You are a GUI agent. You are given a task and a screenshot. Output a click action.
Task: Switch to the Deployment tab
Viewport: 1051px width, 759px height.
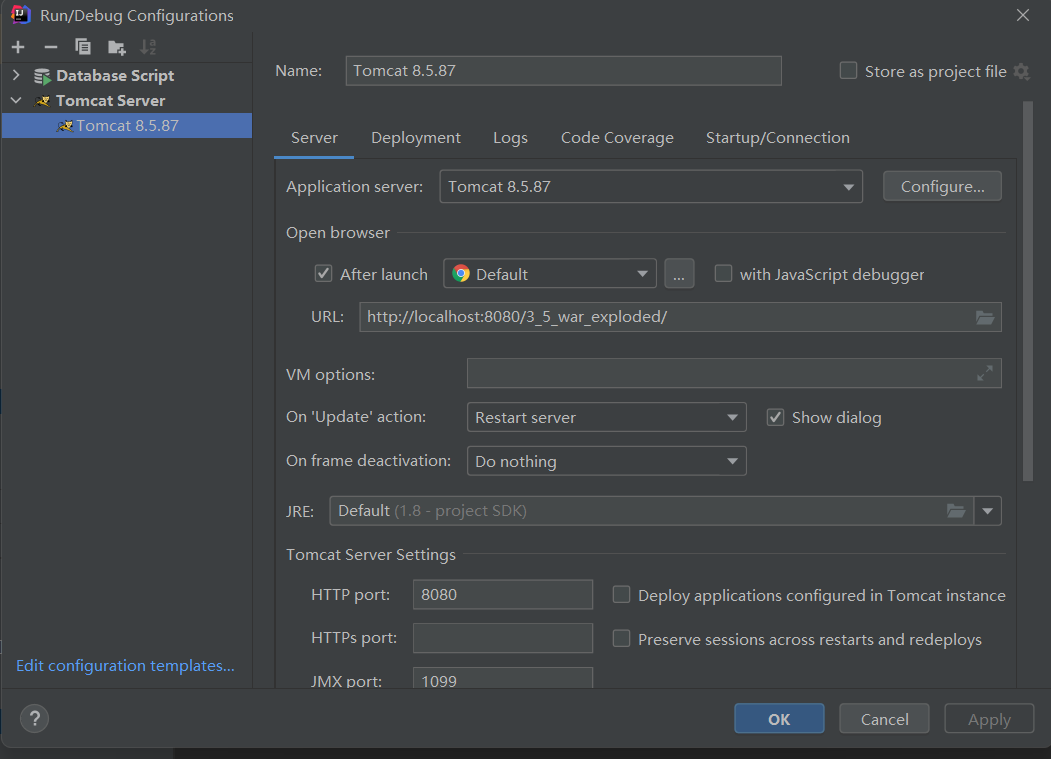pos(416,138)
